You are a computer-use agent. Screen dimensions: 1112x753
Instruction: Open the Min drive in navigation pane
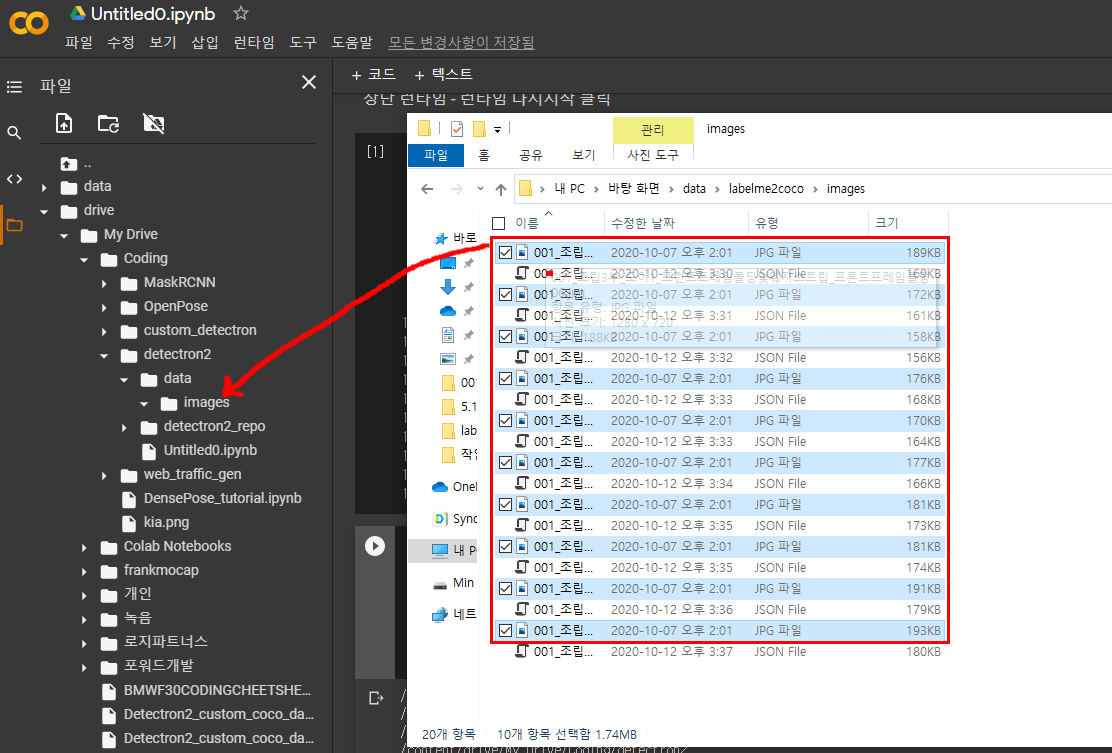click(x=454, y=582)
